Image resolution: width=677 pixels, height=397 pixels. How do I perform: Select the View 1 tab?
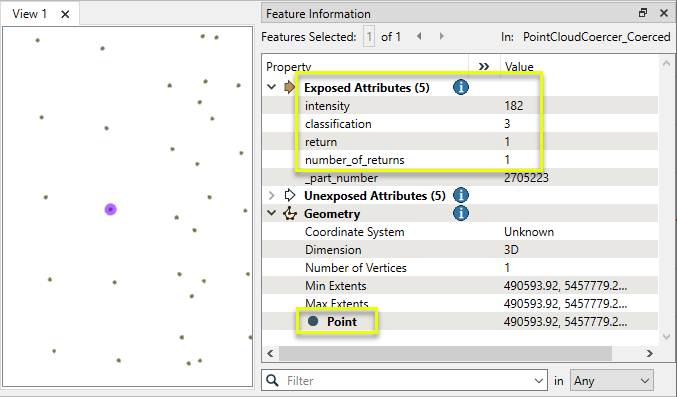click(29, 14)
